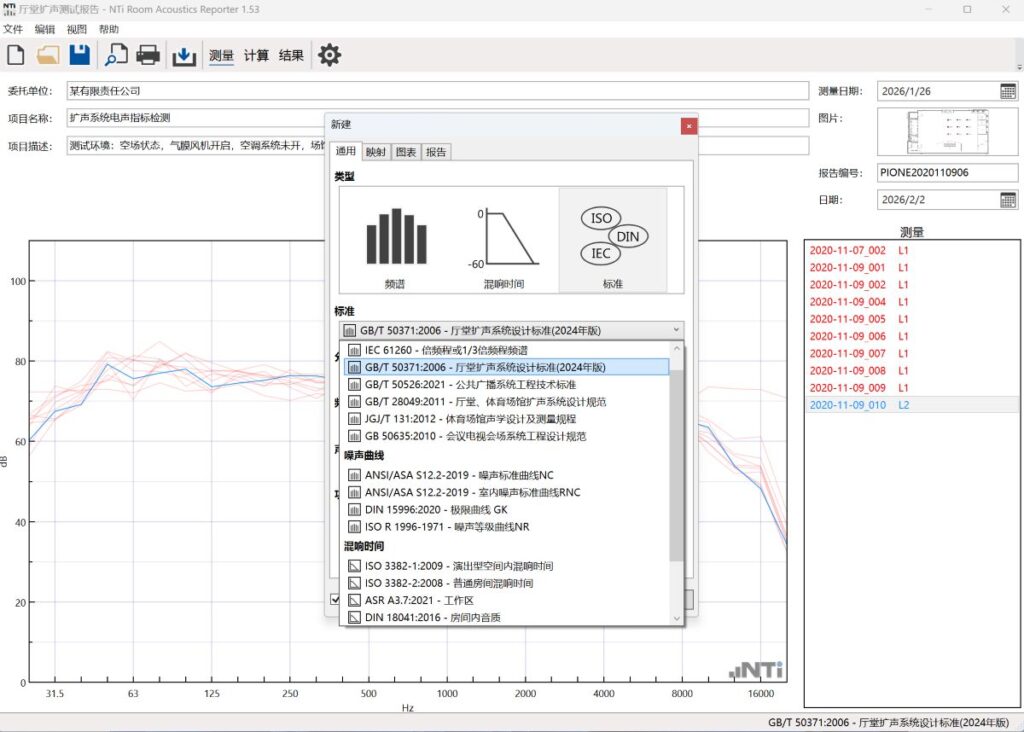
Task: Open print preview with the magnifier page icon
Action: [x=116, y=55]
